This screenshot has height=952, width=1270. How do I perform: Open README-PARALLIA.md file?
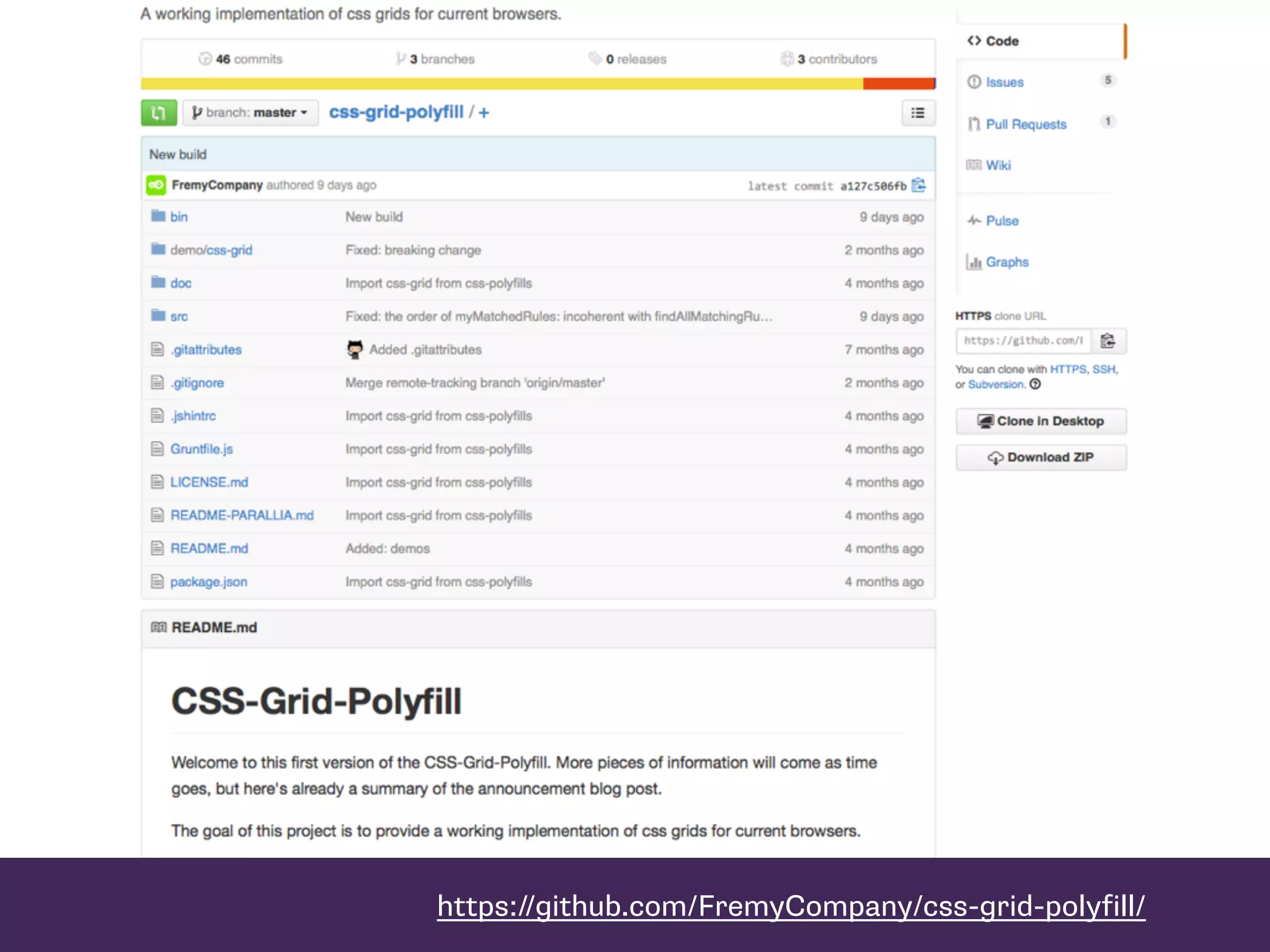[x=242, y=515]
